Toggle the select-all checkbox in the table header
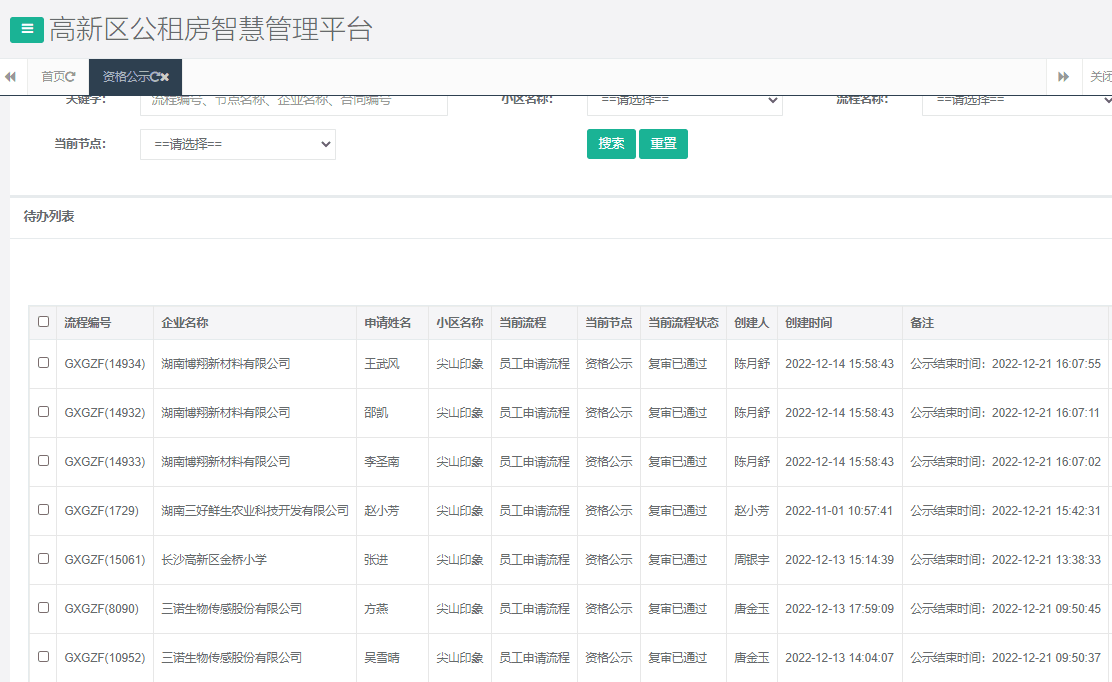Screen dimensions: 1112x682 pyautogui.click(x=43, y=322)
